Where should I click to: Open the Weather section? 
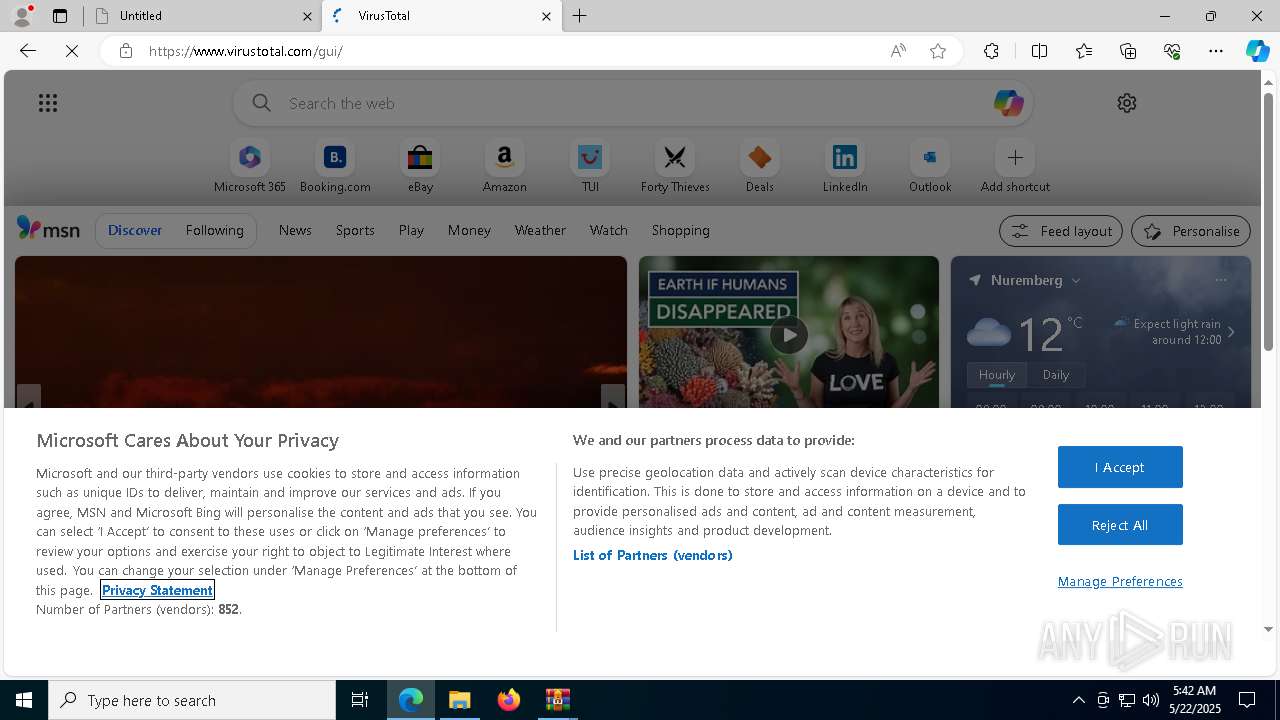coord(540,230)
